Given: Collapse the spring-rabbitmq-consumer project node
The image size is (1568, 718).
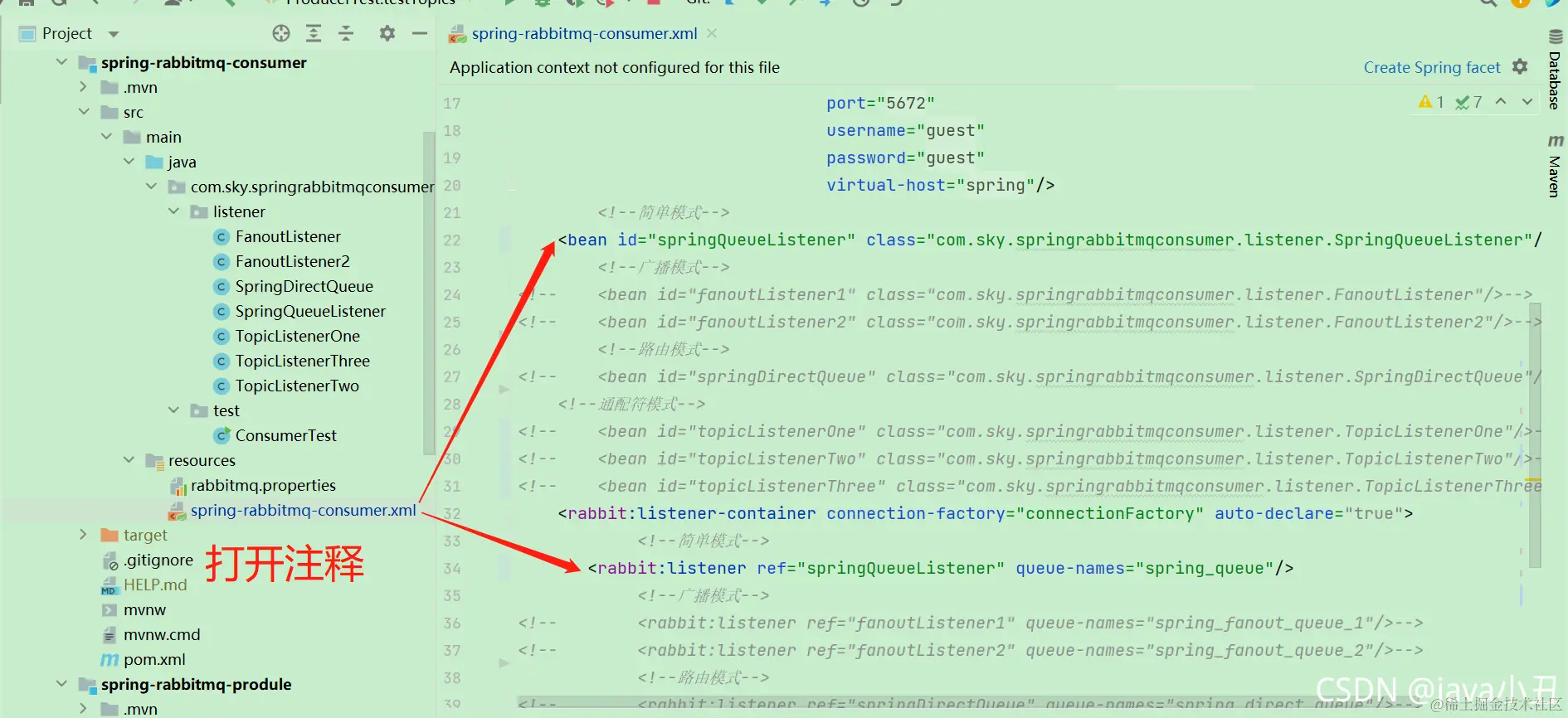Looking at the screenshot, I should (x=61, y=62).
